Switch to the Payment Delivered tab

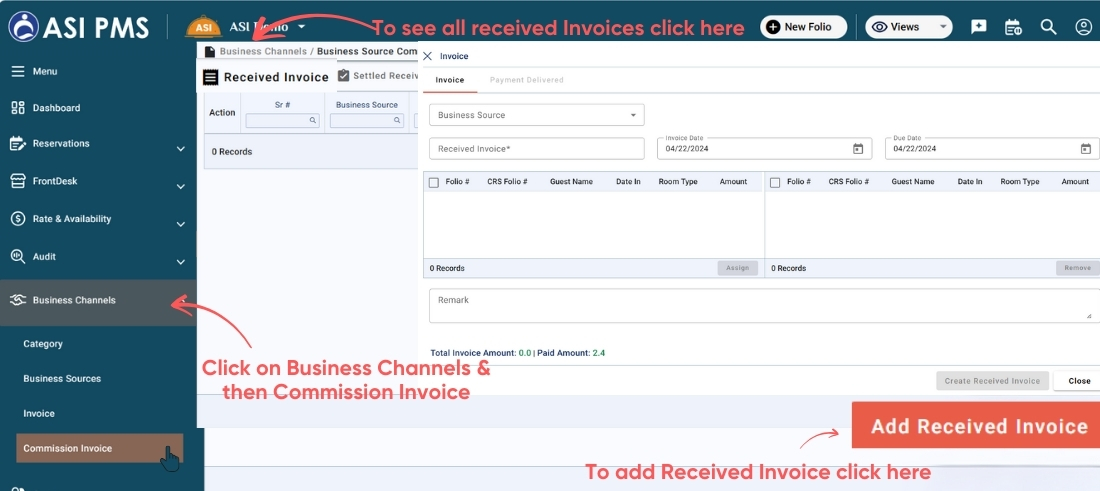click(x=526, y=80)
